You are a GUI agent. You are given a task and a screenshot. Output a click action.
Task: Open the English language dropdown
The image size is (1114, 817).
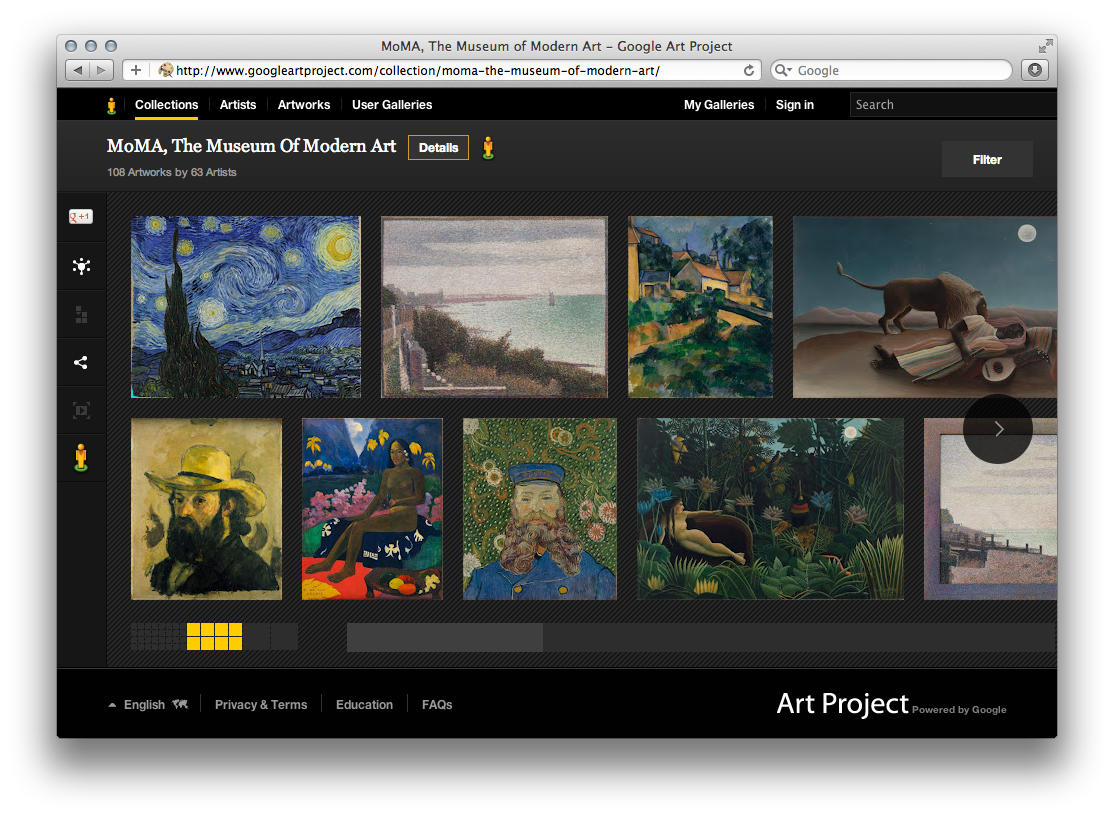(x=144, y=704)
